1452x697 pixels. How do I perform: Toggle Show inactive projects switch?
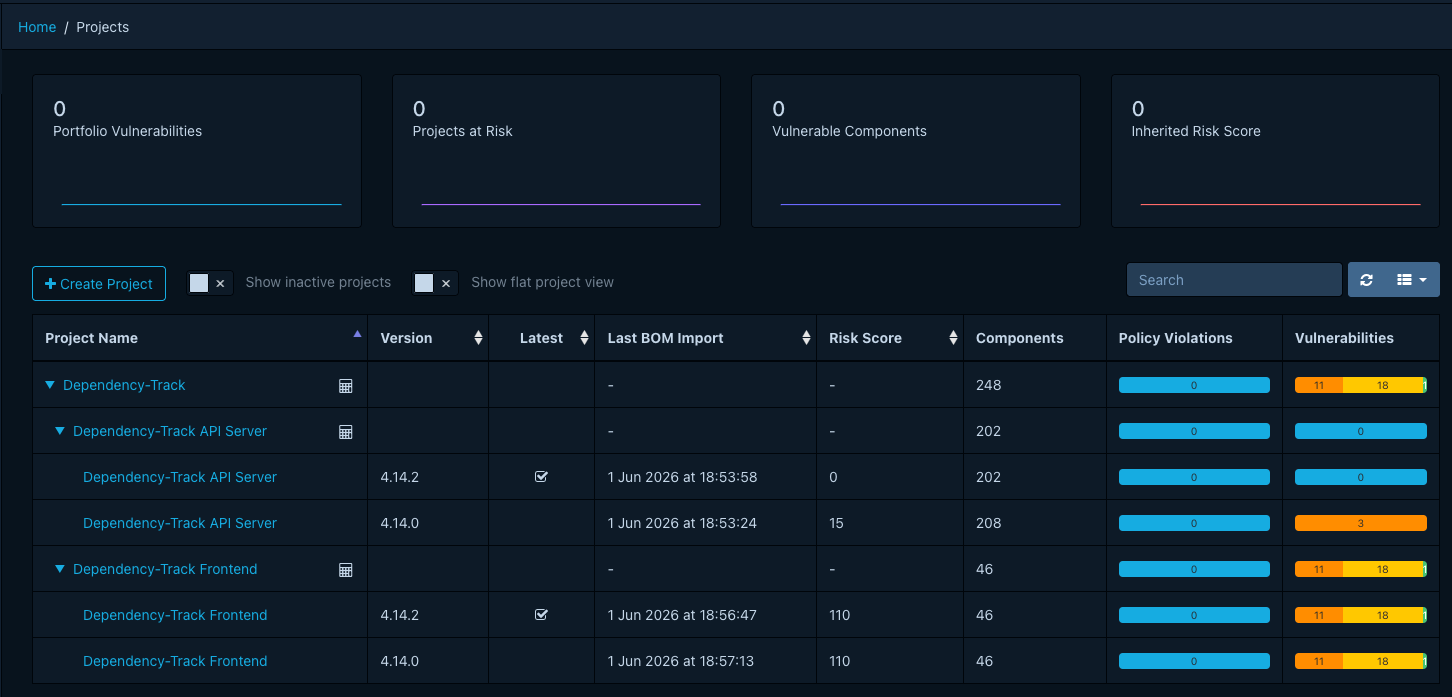coord(211,283)
